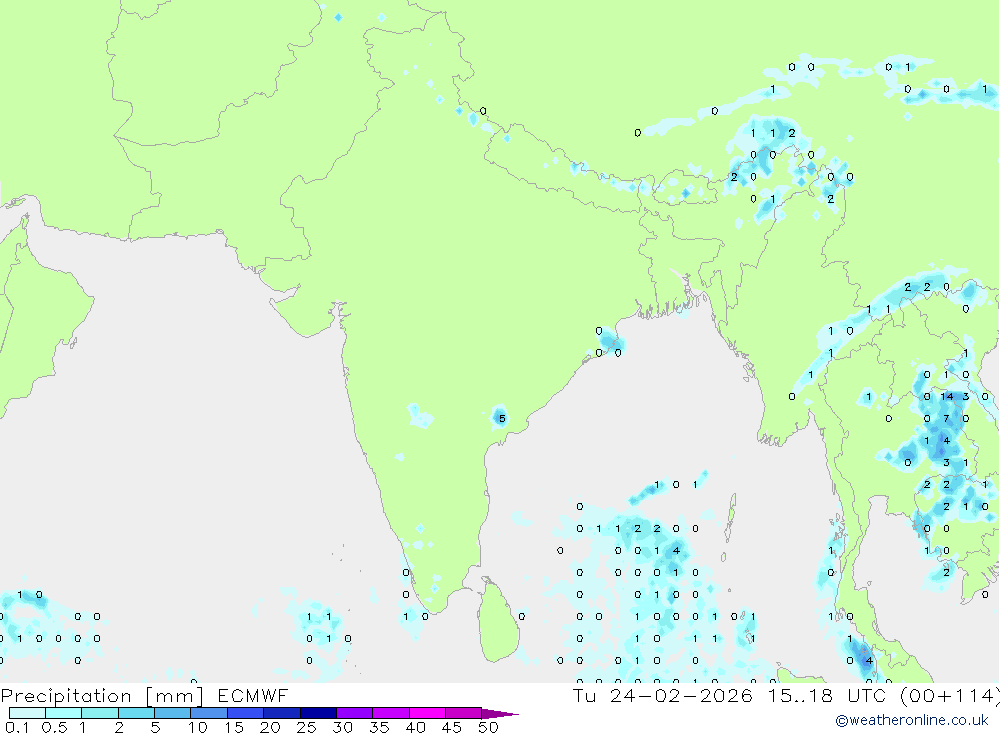Image resolution: width=1000 pixels, height=733 pixels.
Task: Click the legend label '0.5'
Action: (54, 727)
